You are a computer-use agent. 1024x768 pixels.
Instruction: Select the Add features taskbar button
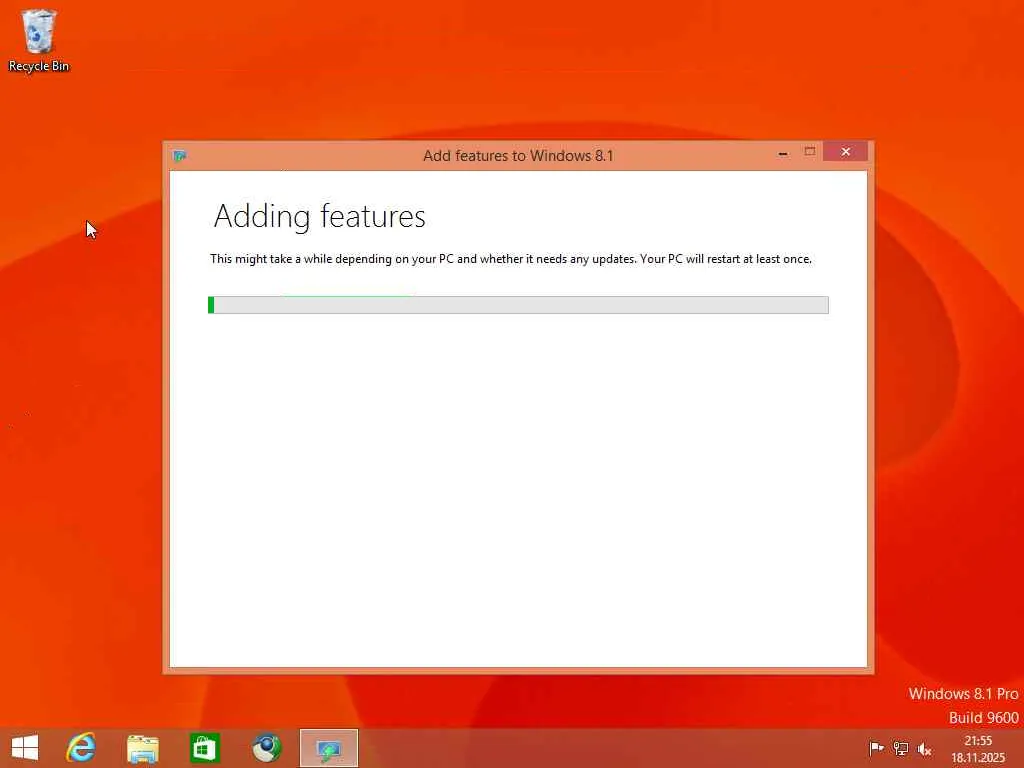point(329,748)
